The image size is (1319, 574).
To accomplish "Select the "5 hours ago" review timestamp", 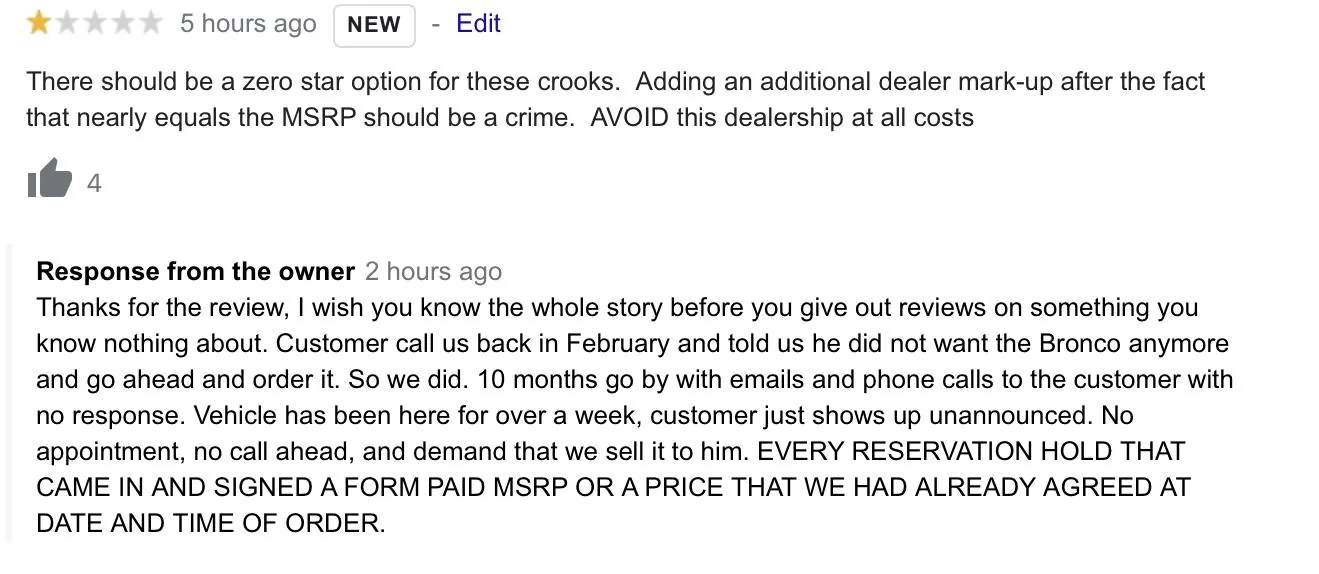I will [x=248, y=24].
